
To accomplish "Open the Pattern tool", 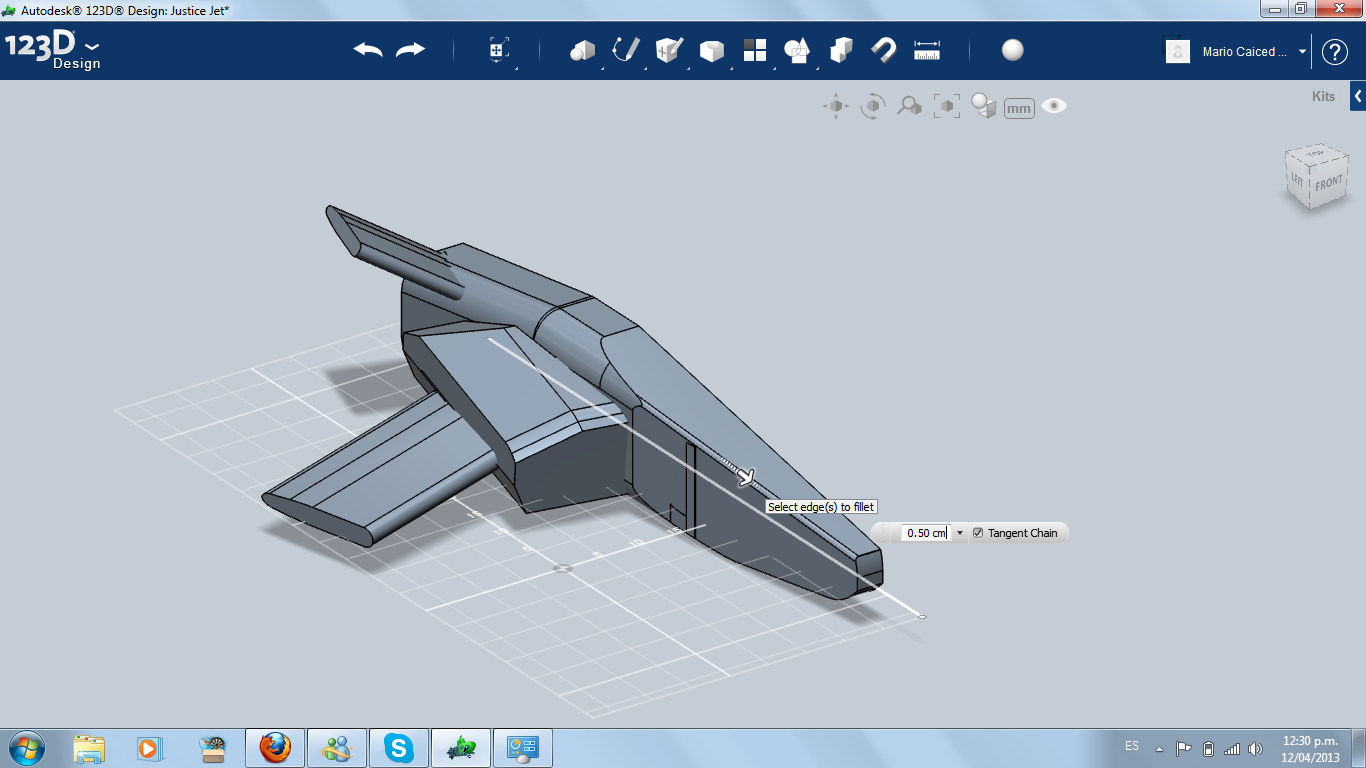I will coord(754,50).
